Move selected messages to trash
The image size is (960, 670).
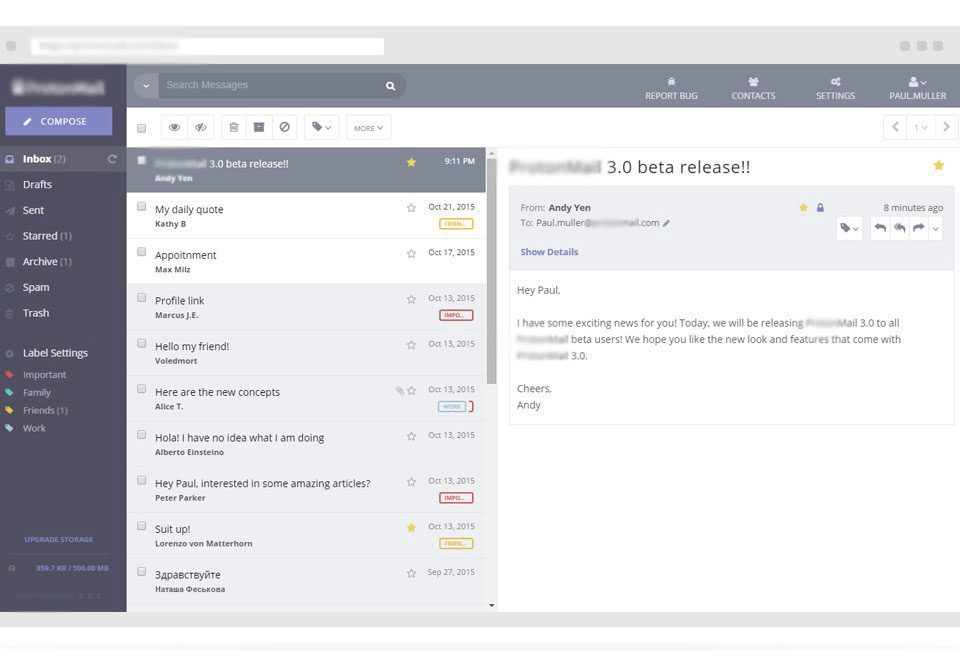click(x=233, y=127)
